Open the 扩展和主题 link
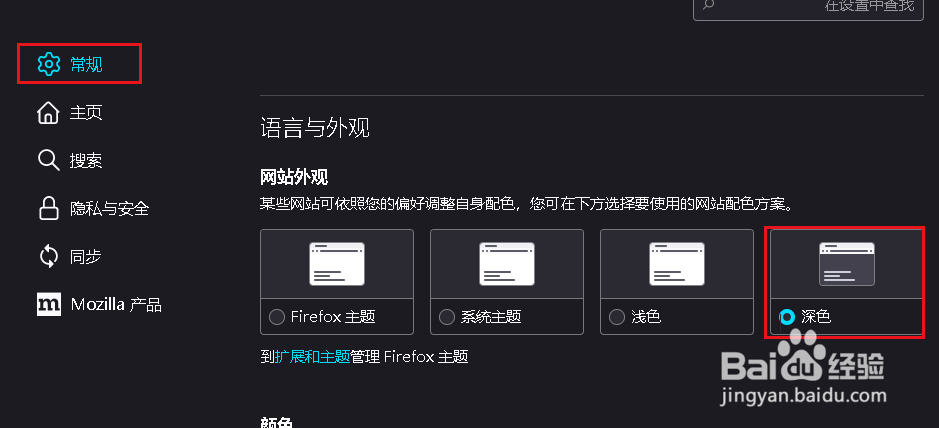 click(312, 357)
